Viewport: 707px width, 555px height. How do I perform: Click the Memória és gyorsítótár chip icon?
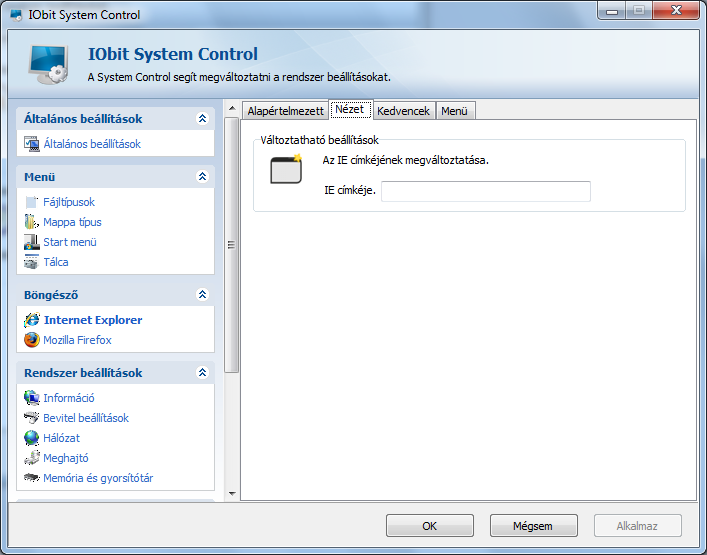tap(32, 477)
